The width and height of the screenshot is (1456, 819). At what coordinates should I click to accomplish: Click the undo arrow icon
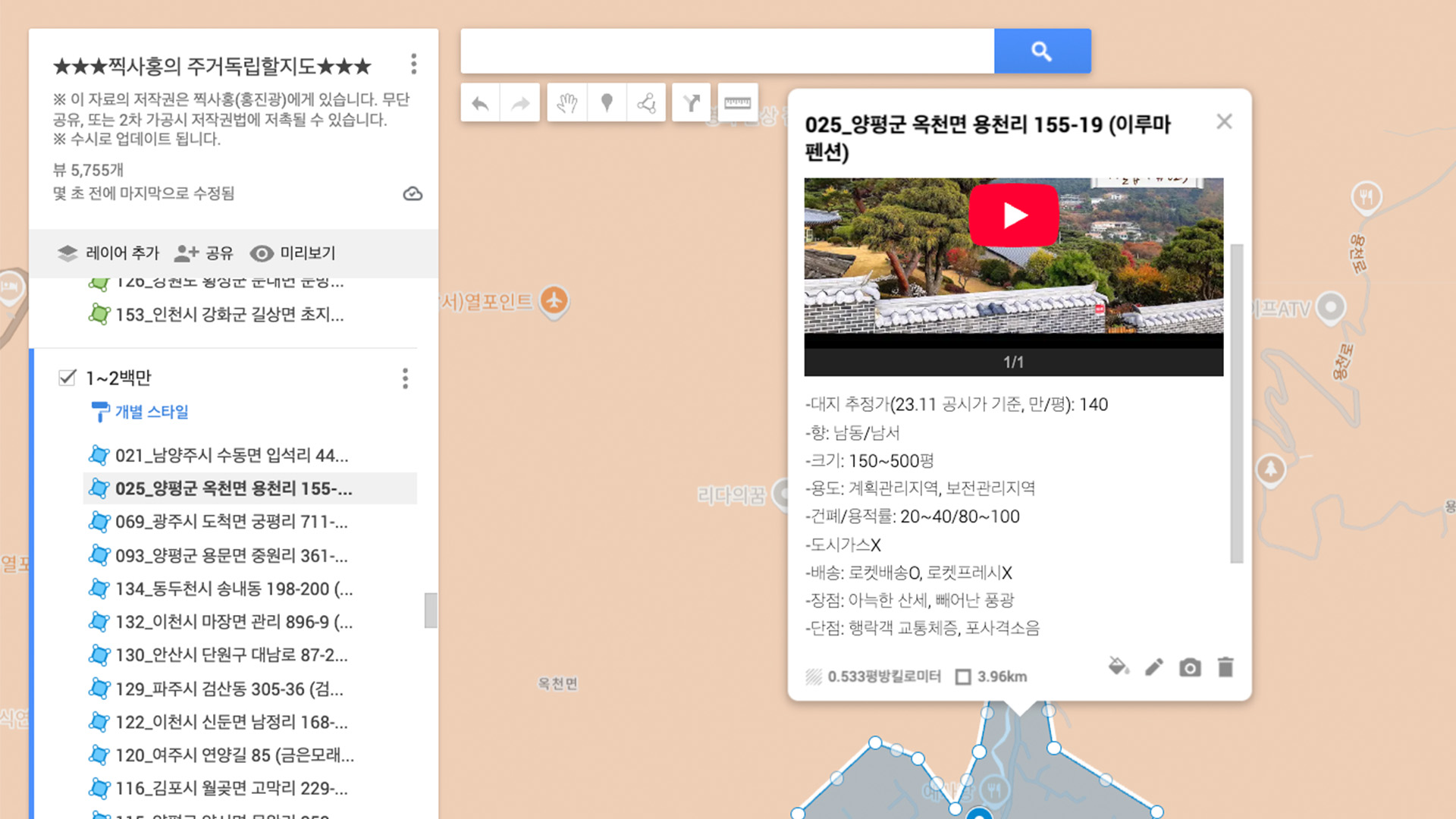point(480,103)
